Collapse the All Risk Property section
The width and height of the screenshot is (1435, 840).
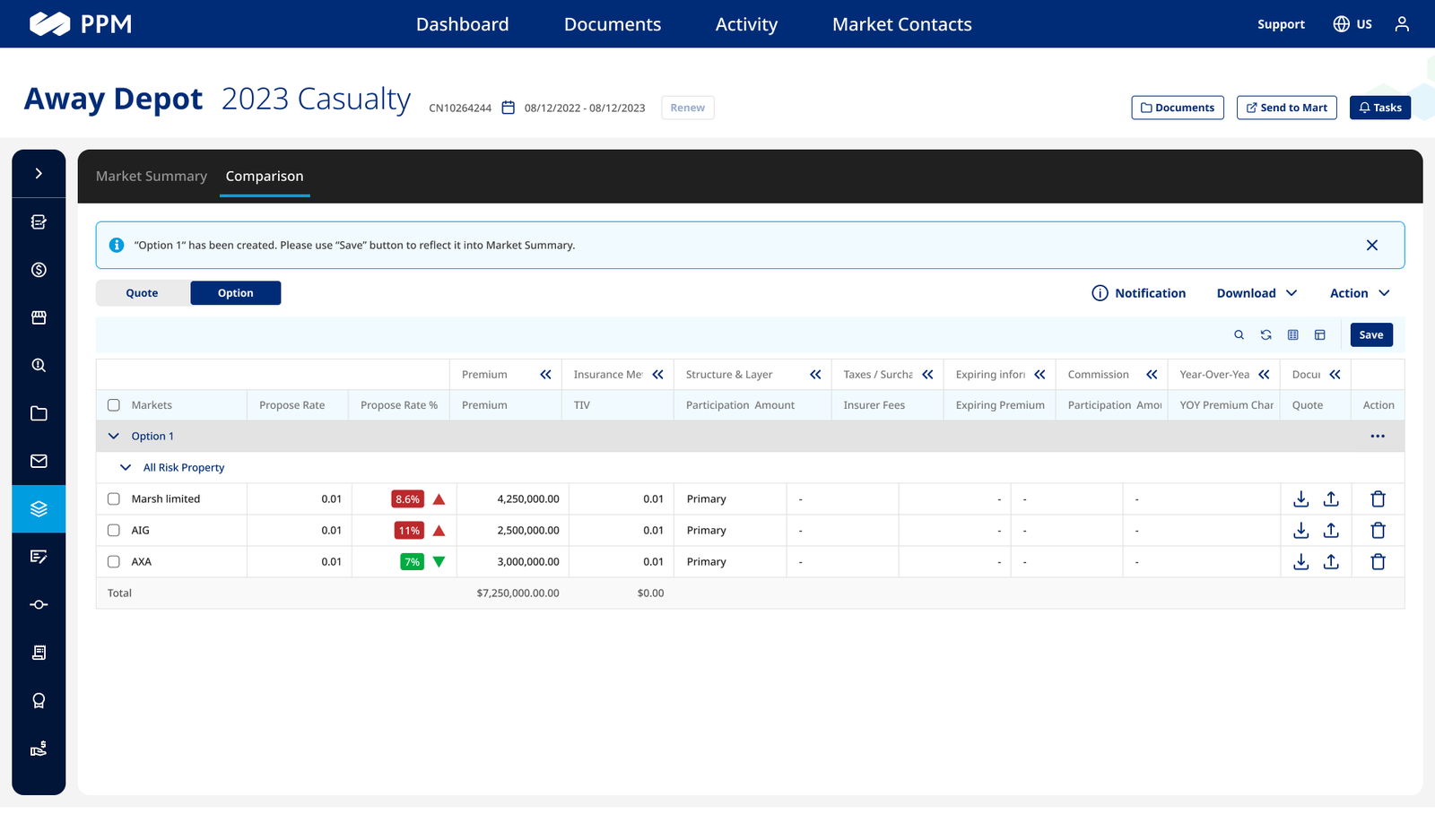[x=126, y=468]
